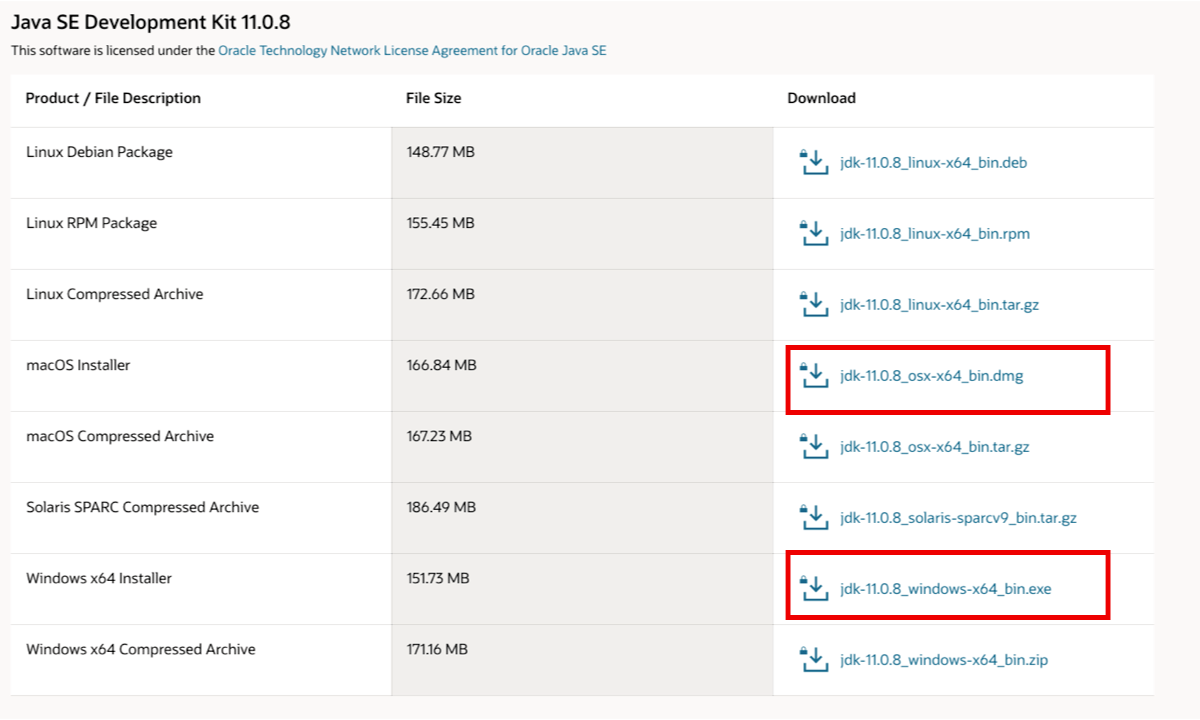The height and width of the screenshot is (720, 1200).
Task: Download jdk-11.0.8_linux-x64_bin.tar.gz
Action: click(940, 305)
